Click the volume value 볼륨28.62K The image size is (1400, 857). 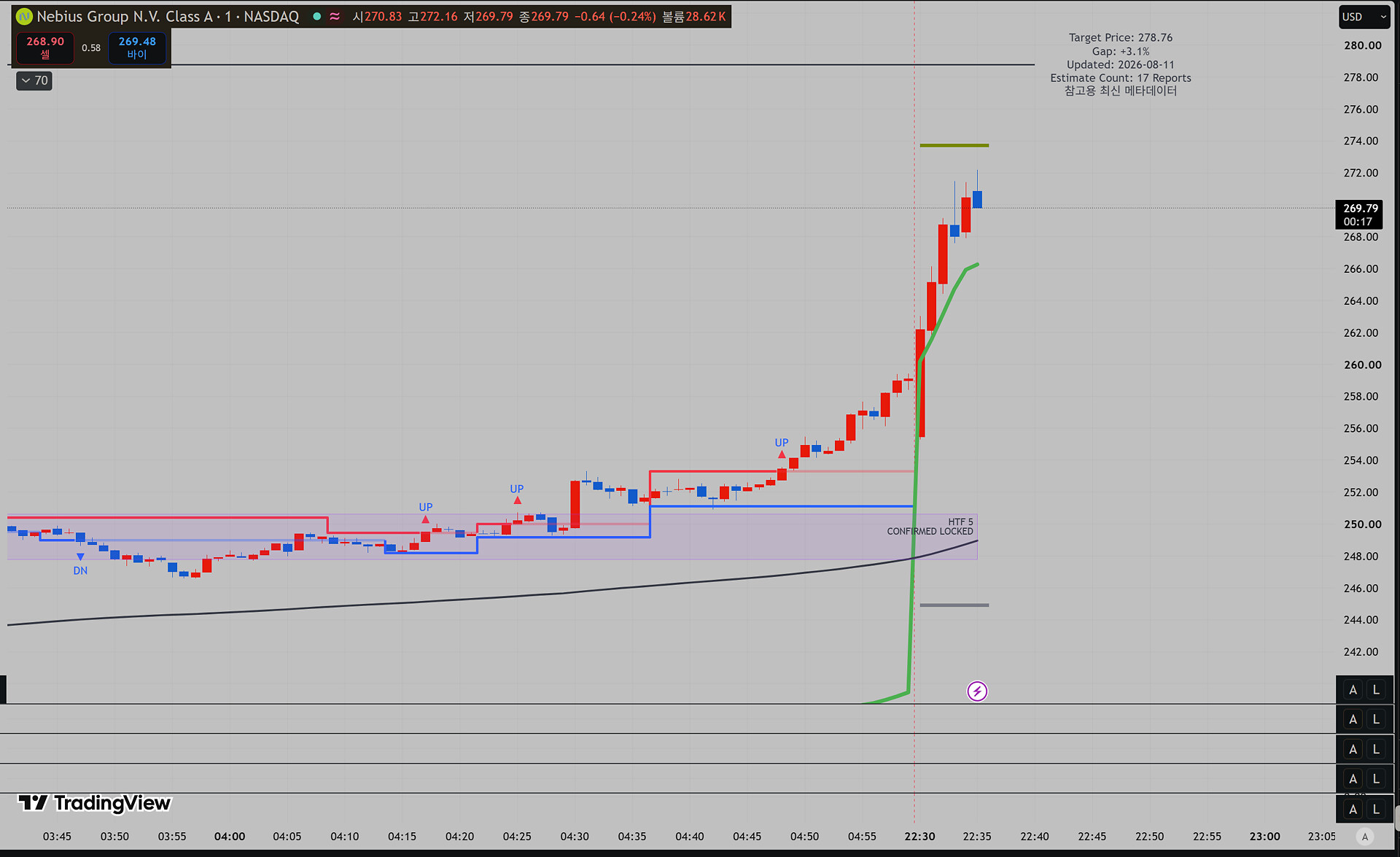[x=693, y=16]
